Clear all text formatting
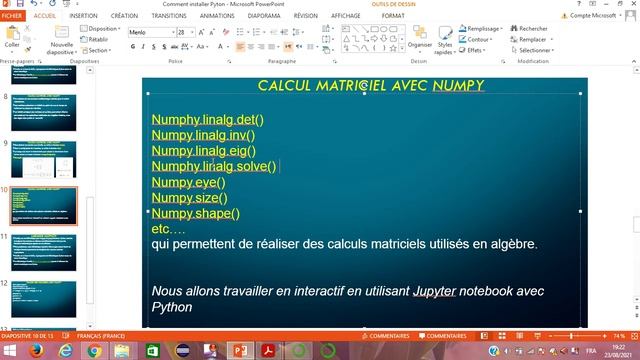640x360 pixels. [x=226, y=32]
